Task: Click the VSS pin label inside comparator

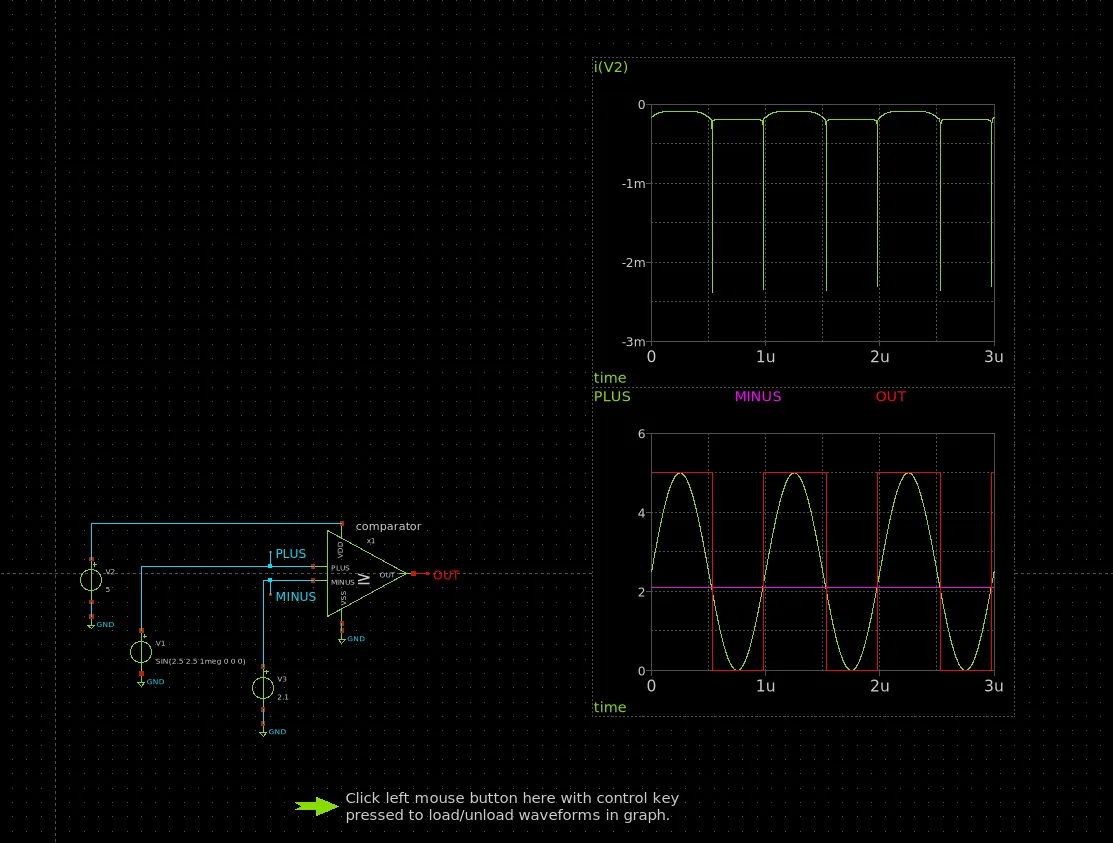Action: pyautogui.click(x=344, y=598)
